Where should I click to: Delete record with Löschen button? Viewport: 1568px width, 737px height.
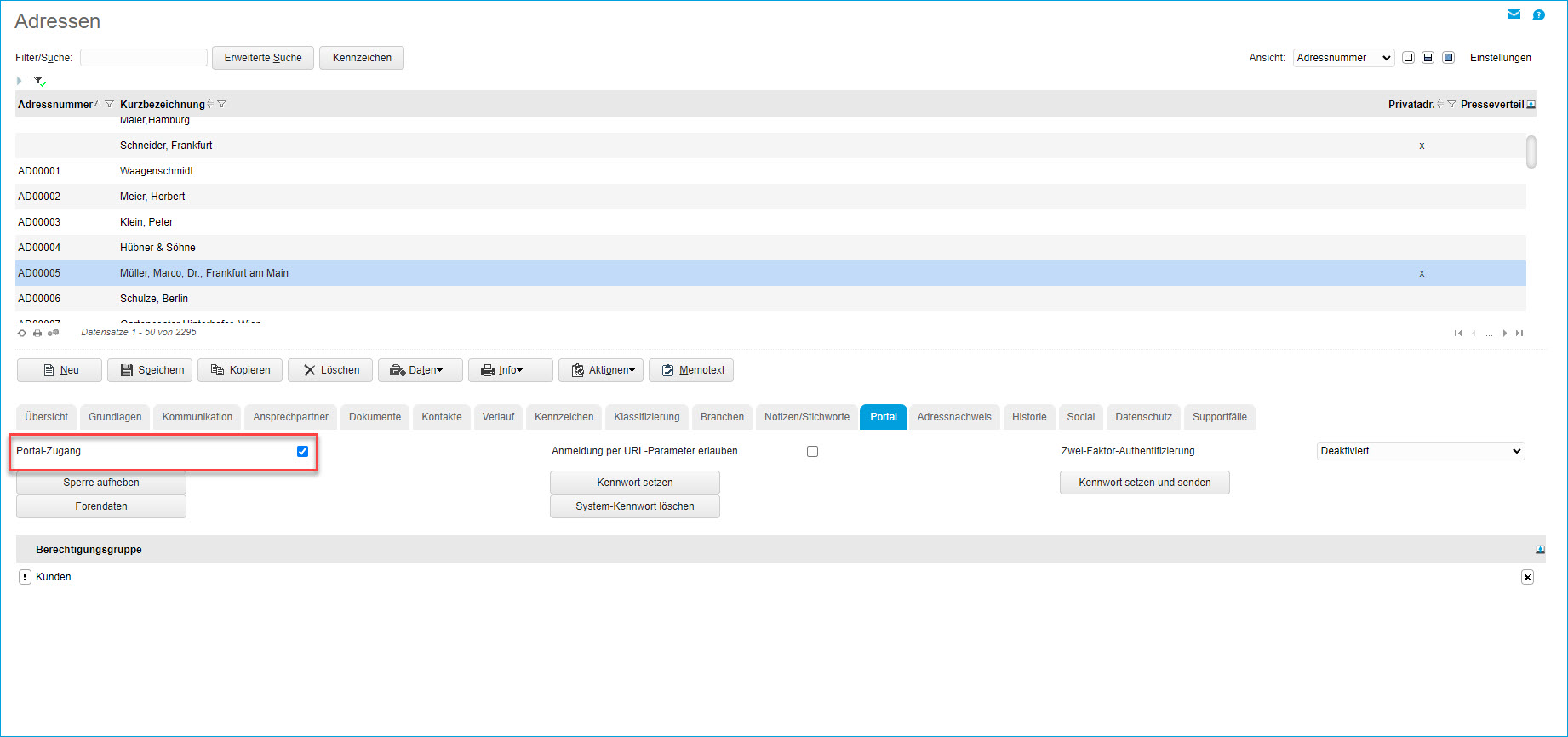pyautogui.click(x=330, y=370)
